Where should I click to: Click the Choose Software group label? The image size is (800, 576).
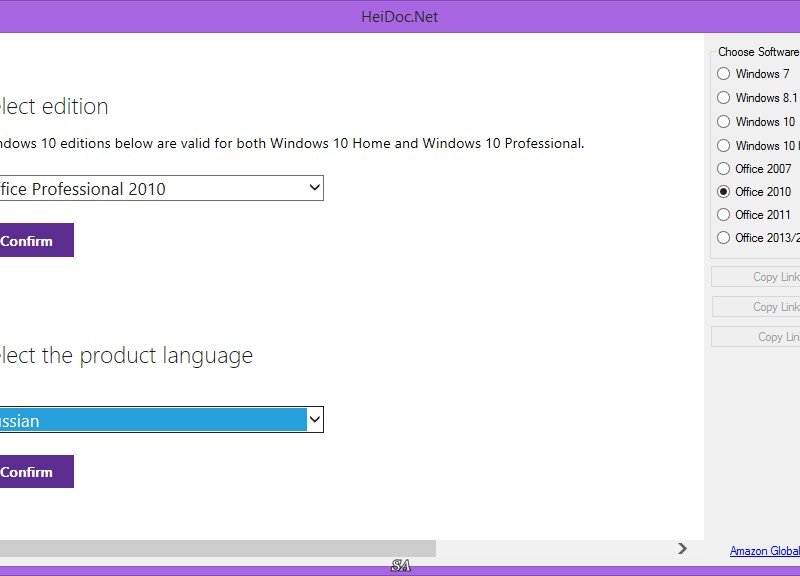point(759,52)
